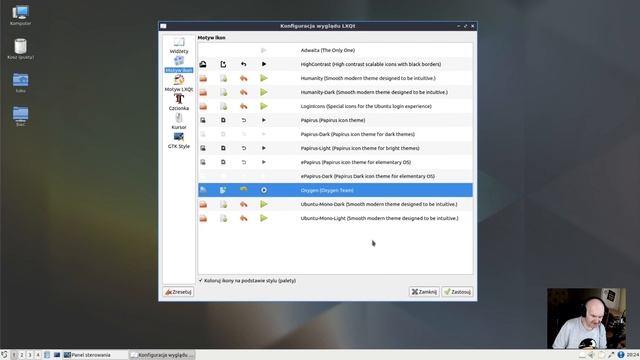The image size is (640, 360).
Task: Select the Ubuntu-Mono-Light icon theme row
Action: pyautogui.click(x=335, y=218)
